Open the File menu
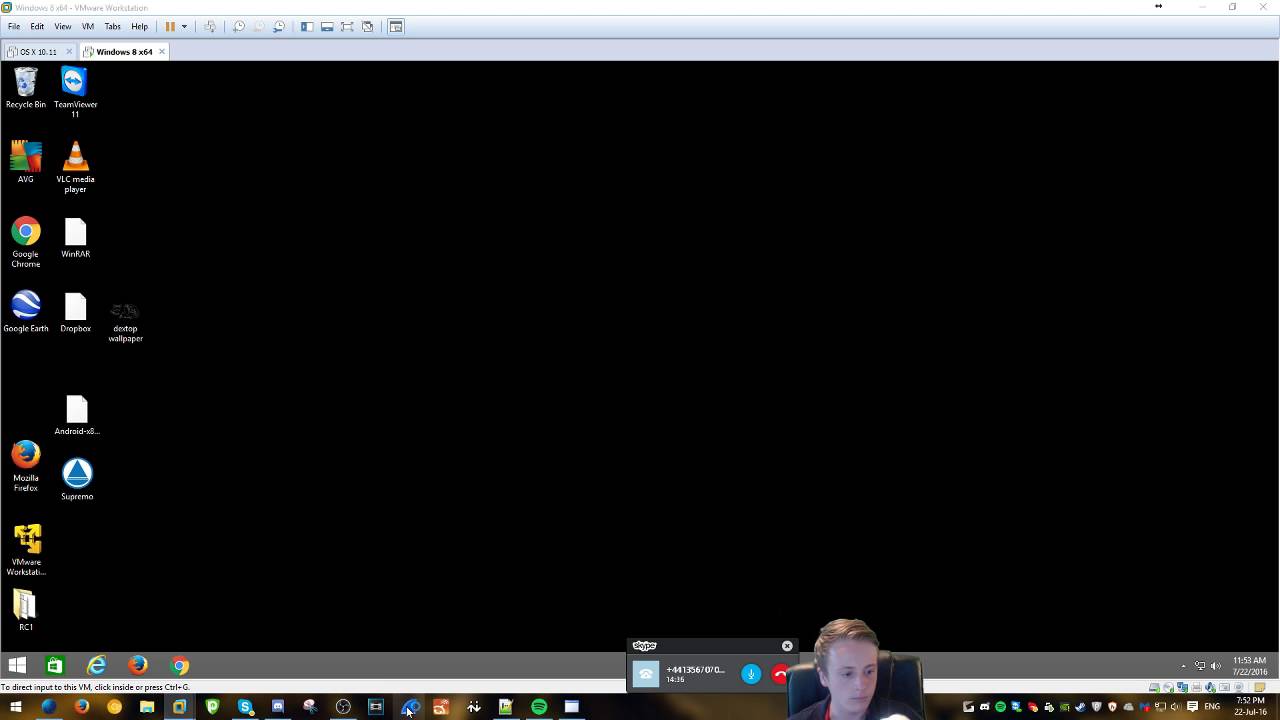This screenshot has height=720, width=1280. (x=14, y=27)
